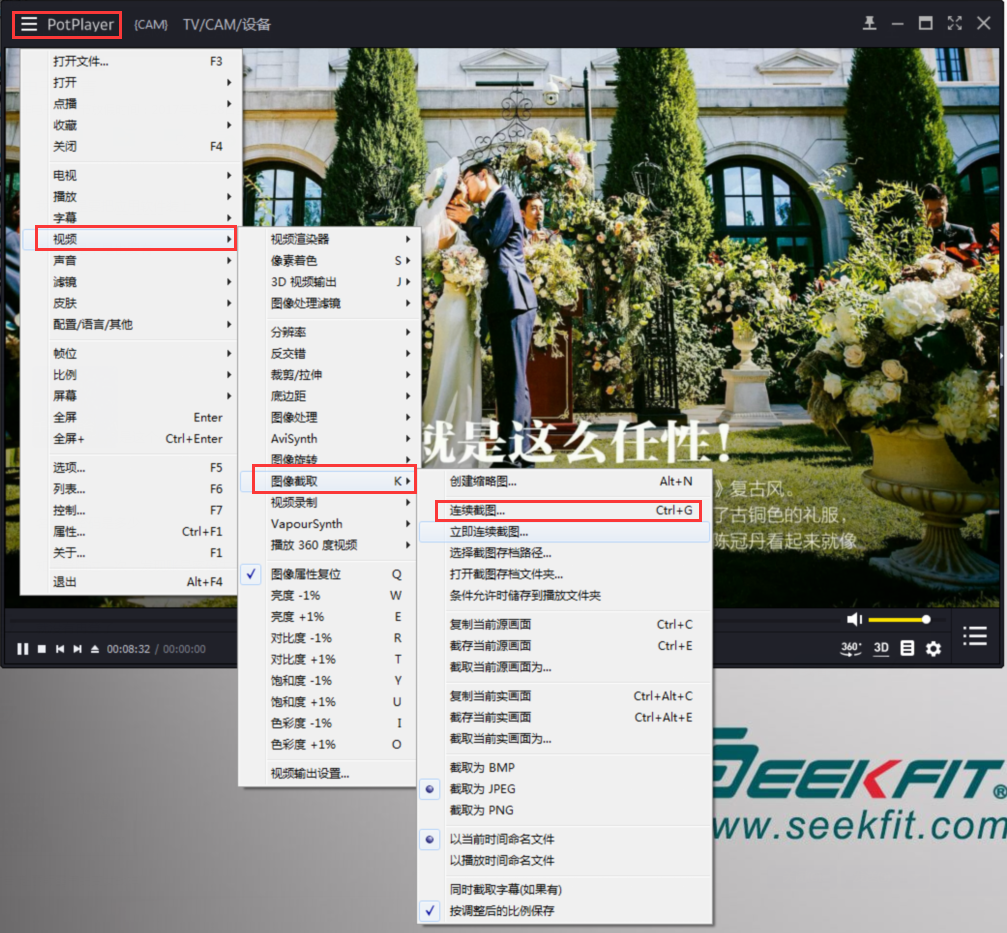
Task: Open the PotPlayer main menu button
Action: 67,24
